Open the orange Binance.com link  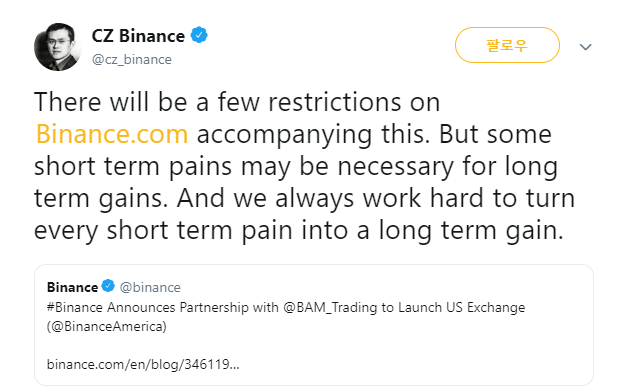coord(112,134)
